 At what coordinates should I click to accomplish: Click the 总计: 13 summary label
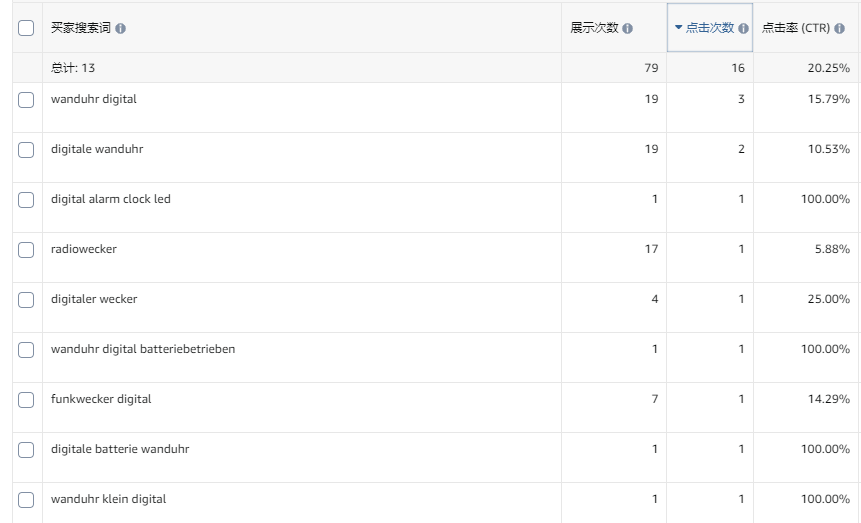point(73,68)
